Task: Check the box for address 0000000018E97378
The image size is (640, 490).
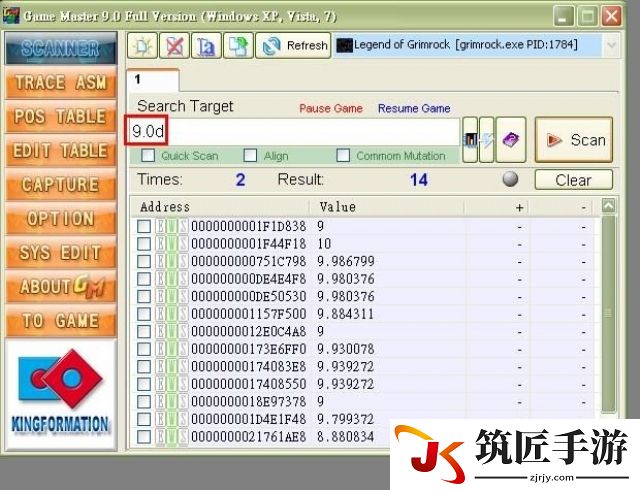Action: [x=144, y=402]
